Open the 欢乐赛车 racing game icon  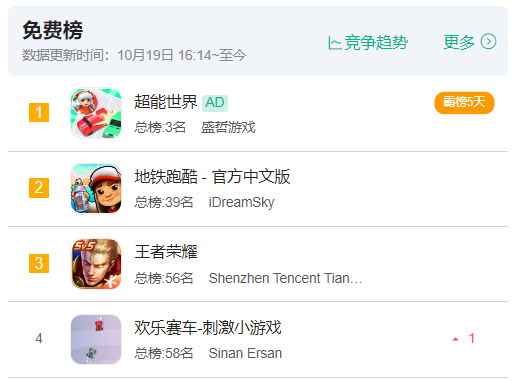tap(96, 339)
